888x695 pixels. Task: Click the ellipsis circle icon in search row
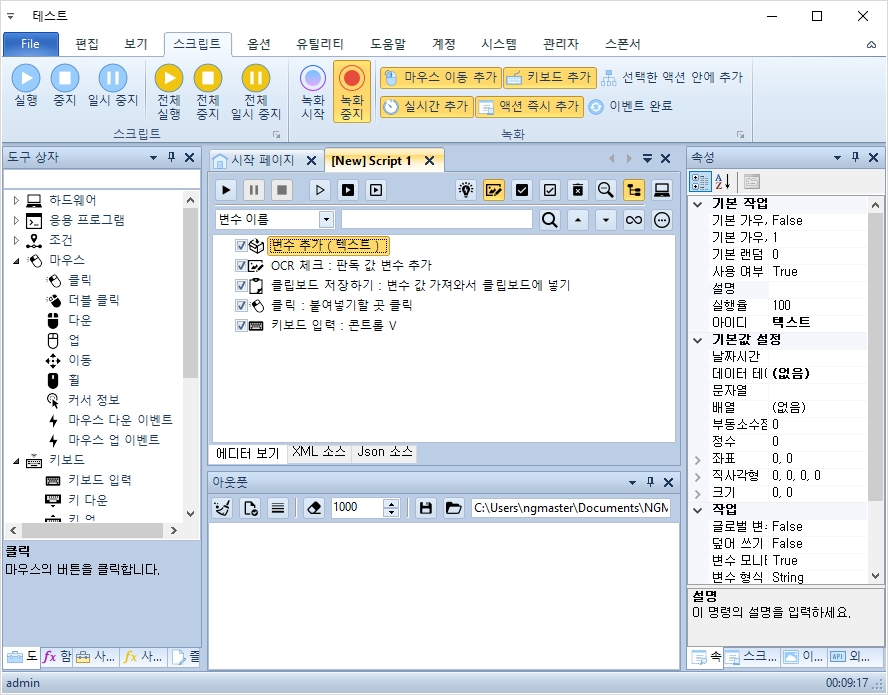coord(661,220)
